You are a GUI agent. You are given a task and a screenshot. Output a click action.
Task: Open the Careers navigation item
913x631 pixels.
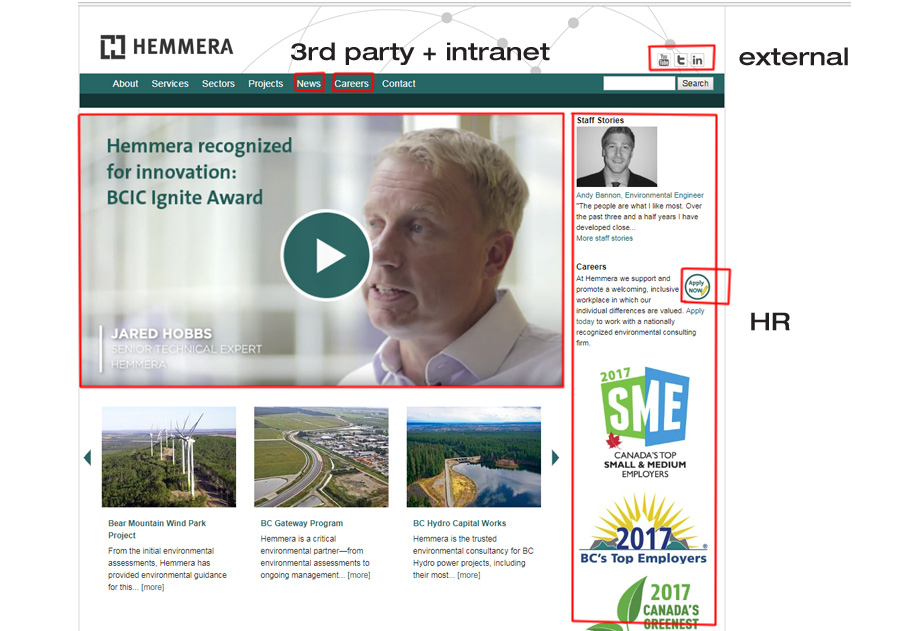tap(351, 84)
